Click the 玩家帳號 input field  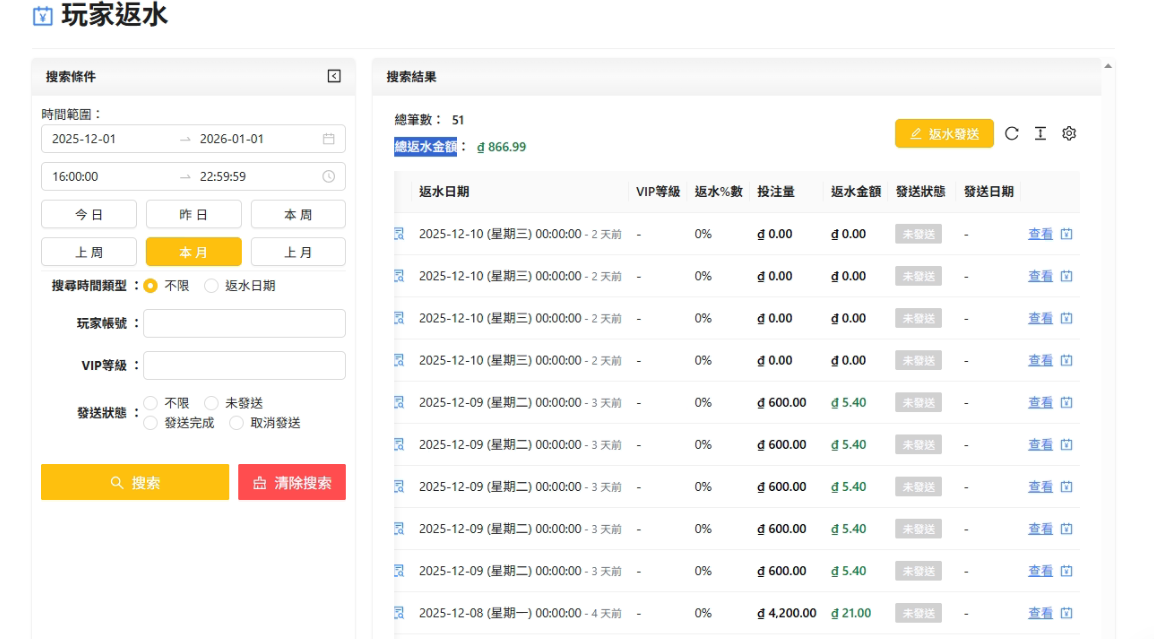pos(244,324)
